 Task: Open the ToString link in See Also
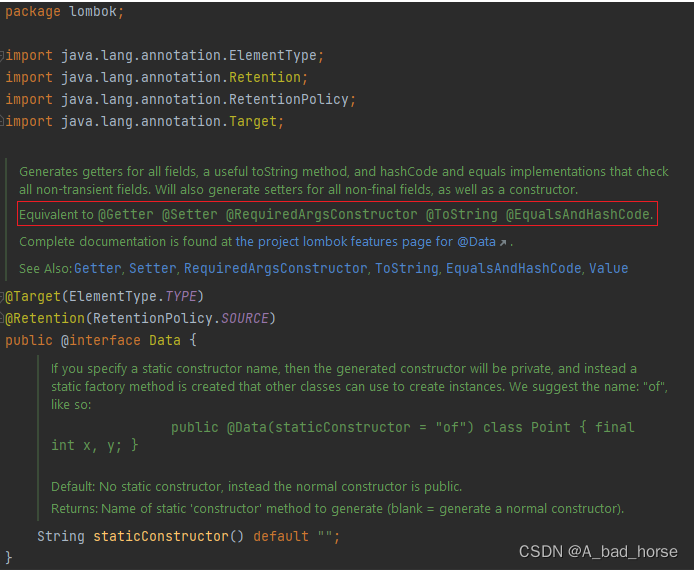pos(407,268)
